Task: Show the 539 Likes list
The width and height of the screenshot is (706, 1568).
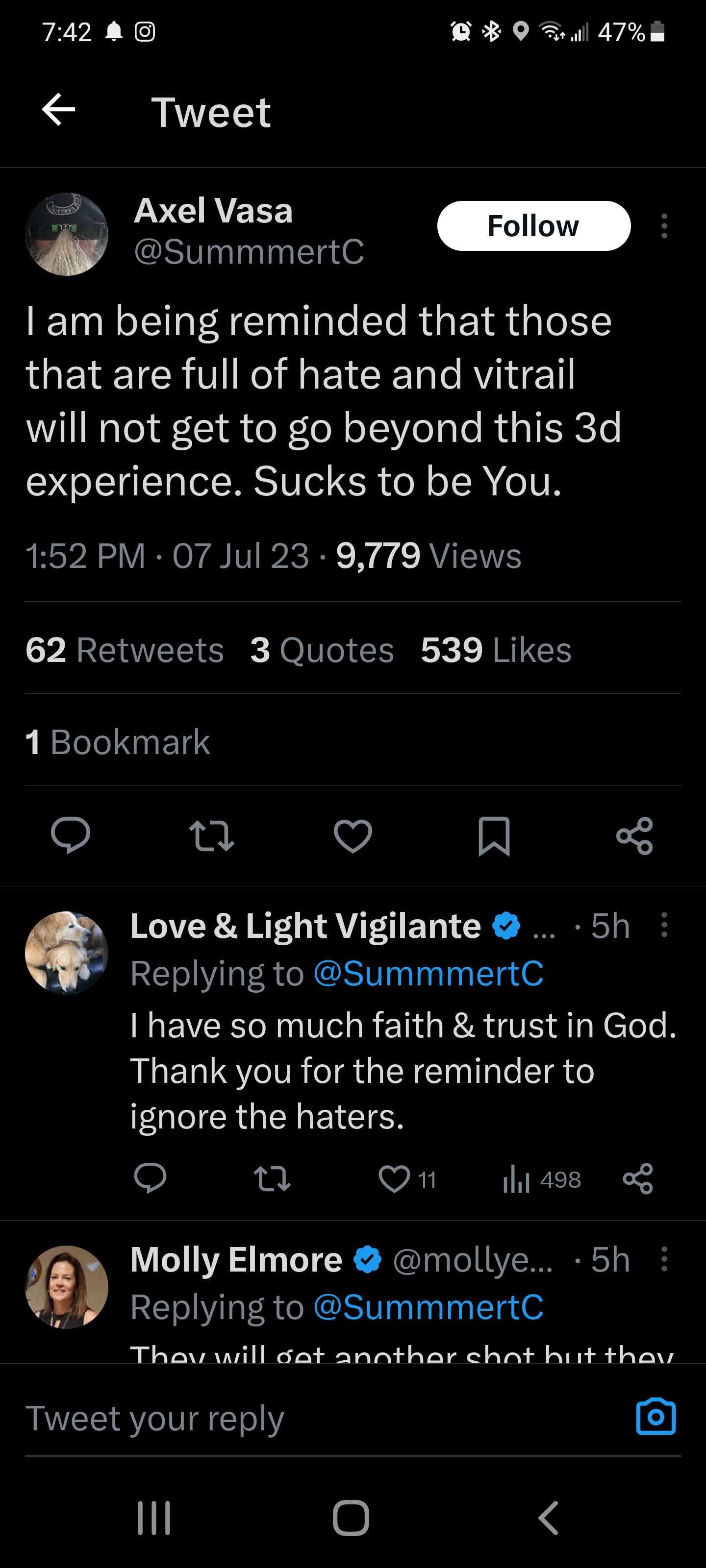Action: point(496,649)
